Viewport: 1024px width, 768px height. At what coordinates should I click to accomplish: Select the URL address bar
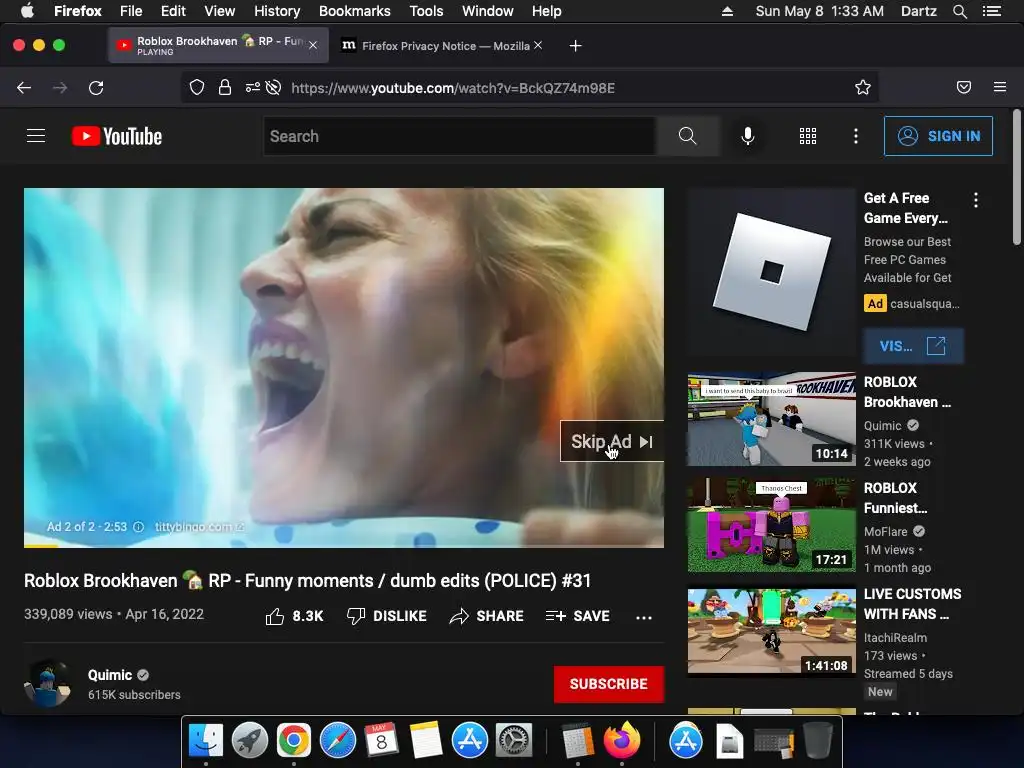pyautogui.click(x=529, y=88)
